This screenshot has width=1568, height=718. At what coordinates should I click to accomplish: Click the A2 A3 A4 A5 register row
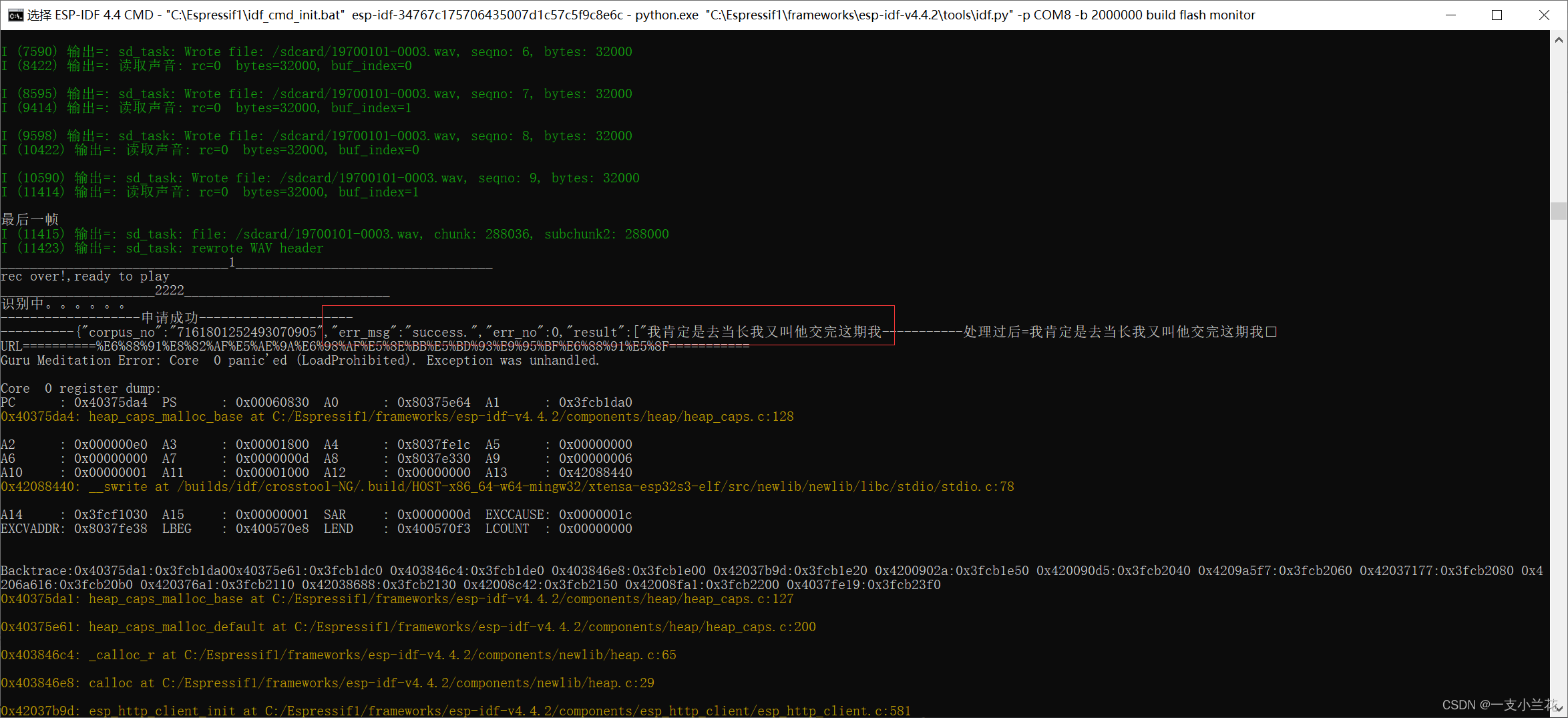[x=317, y=444]
